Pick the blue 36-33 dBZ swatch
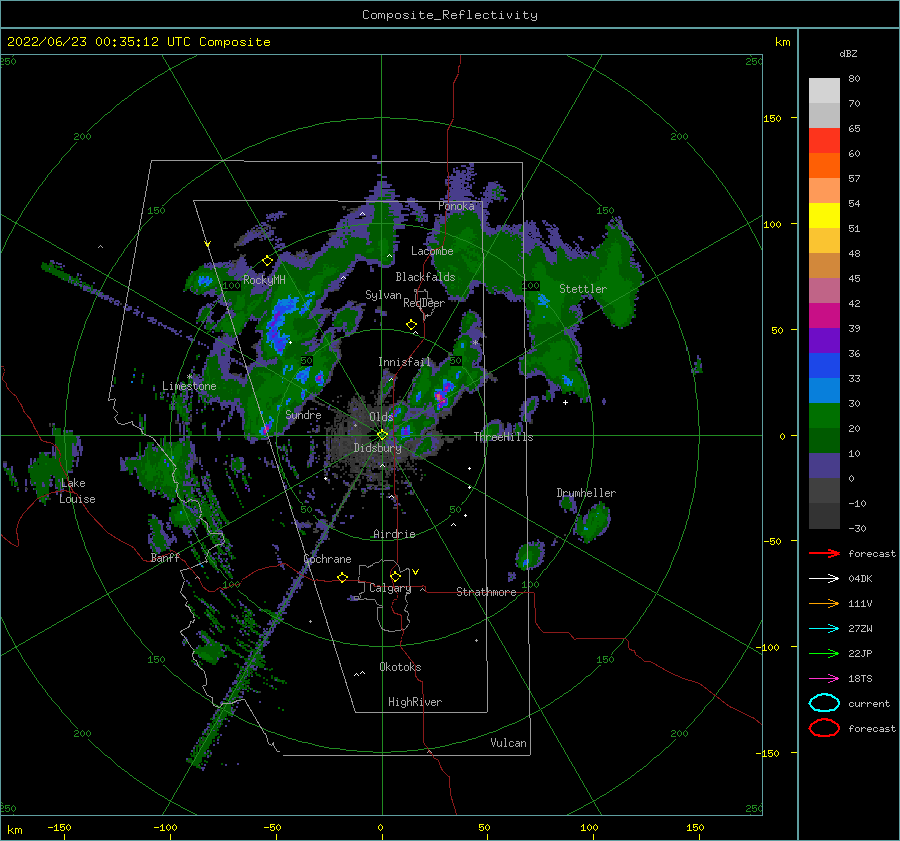The image size is (900, 841). (824, 366)
